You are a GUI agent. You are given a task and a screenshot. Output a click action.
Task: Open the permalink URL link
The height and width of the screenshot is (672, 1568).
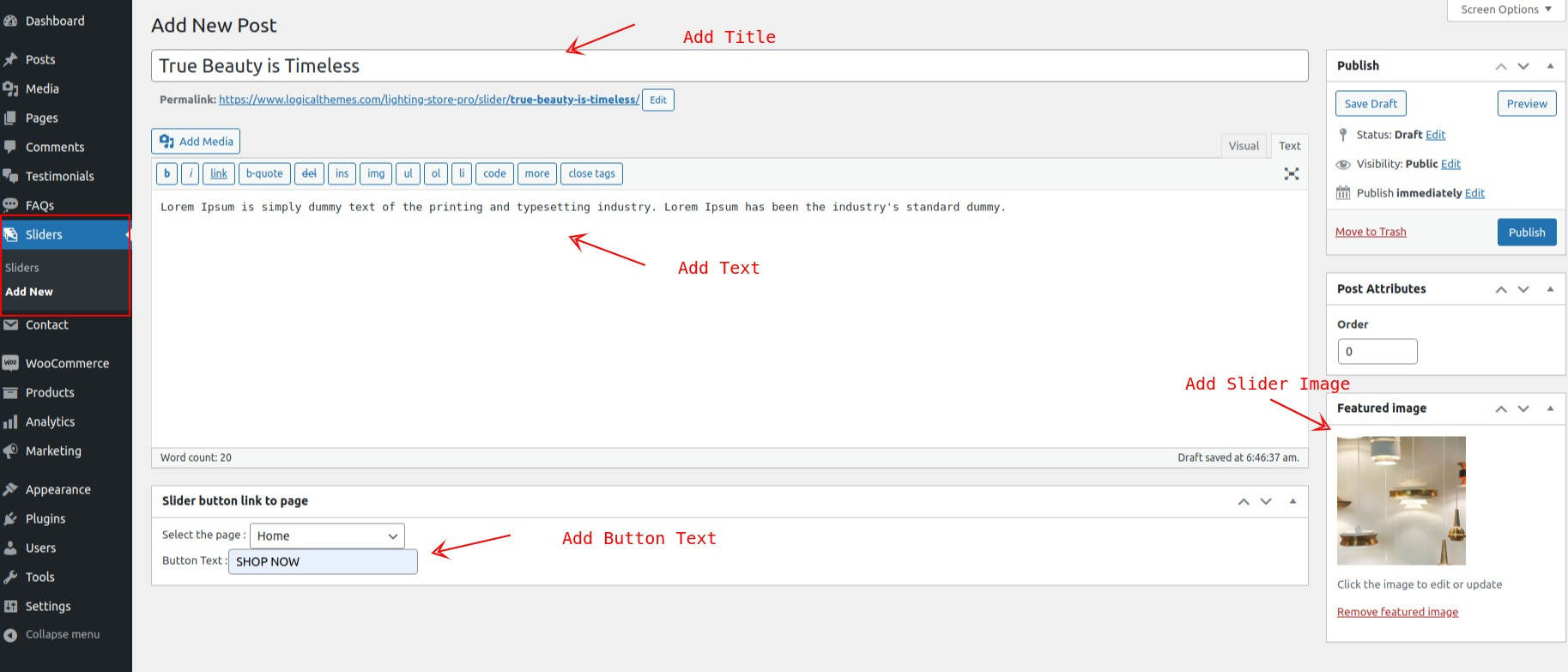pos(429,100)
